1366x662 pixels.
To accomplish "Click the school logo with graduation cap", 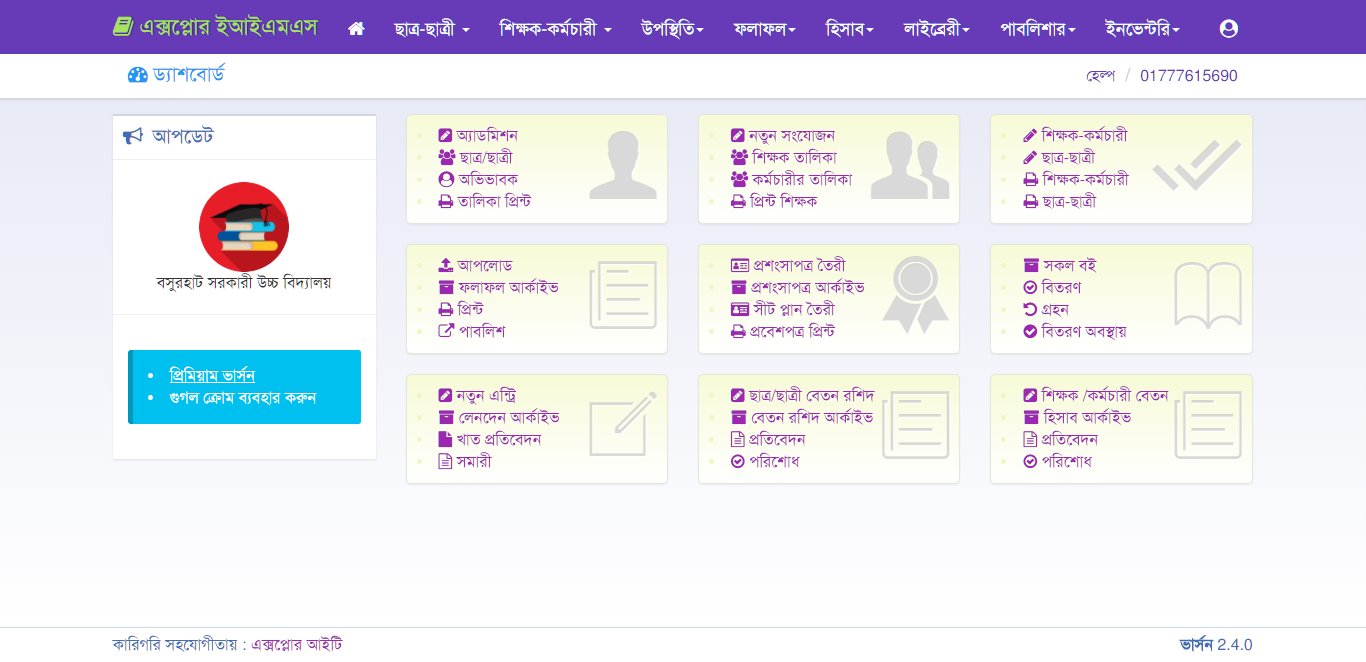I will click(244, 227).
